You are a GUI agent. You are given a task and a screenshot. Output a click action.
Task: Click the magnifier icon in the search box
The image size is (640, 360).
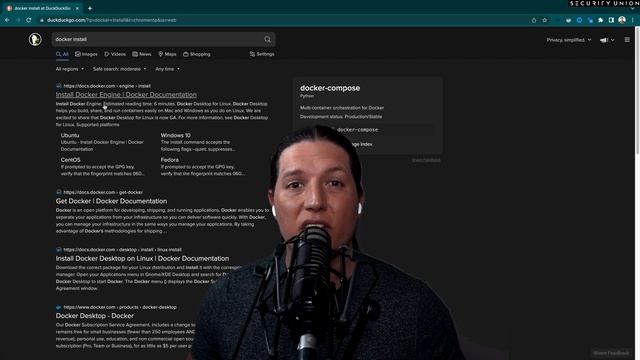(x=267, y=39)
